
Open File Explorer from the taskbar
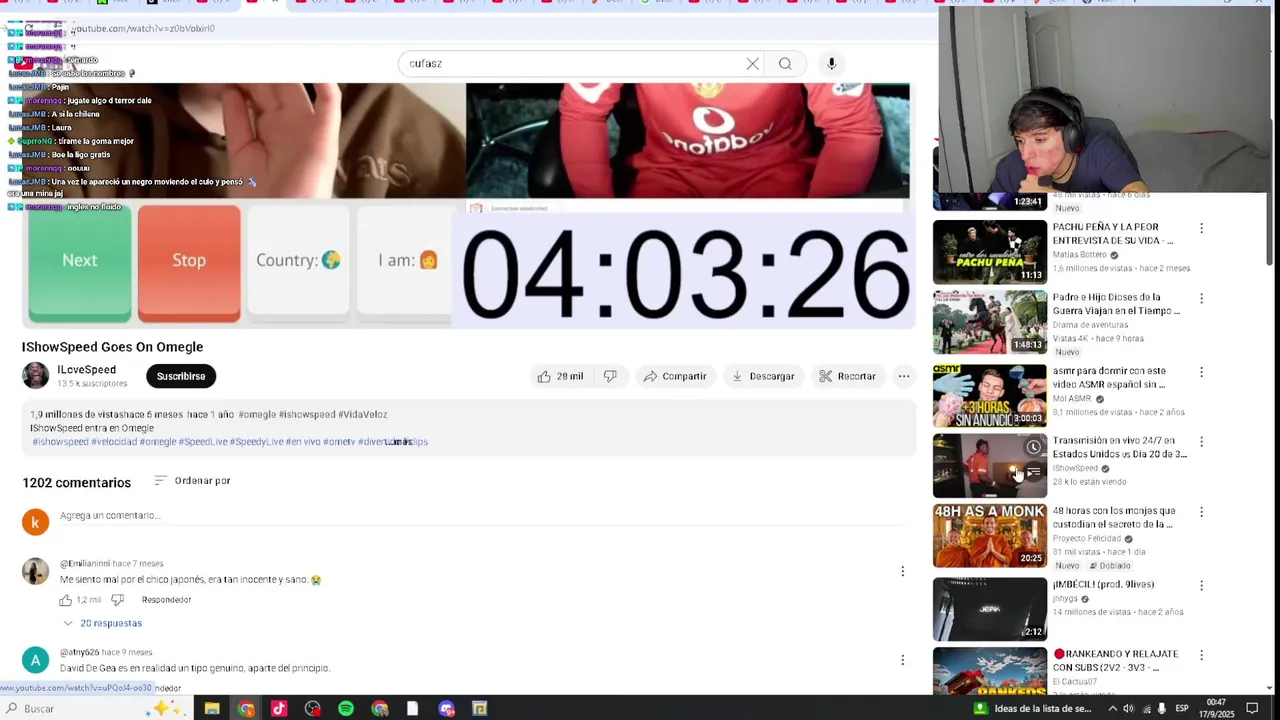pos(212,709)
